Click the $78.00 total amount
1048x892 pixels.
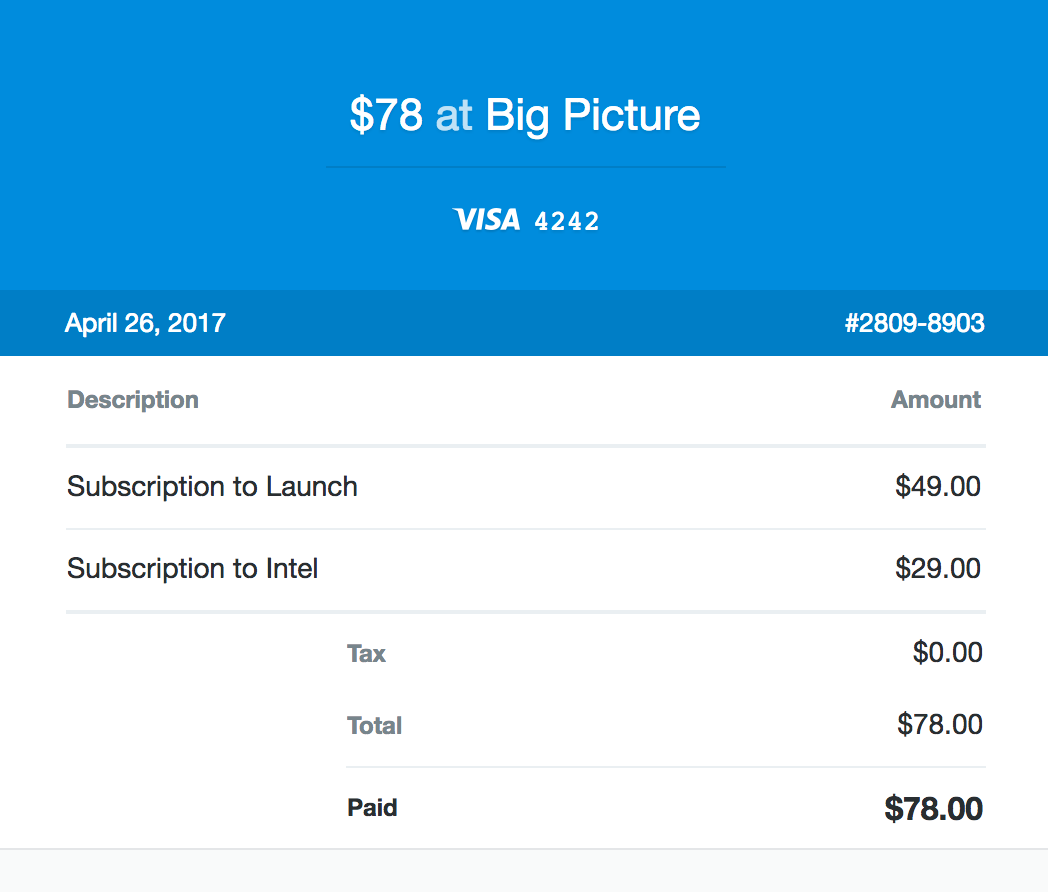939,724
